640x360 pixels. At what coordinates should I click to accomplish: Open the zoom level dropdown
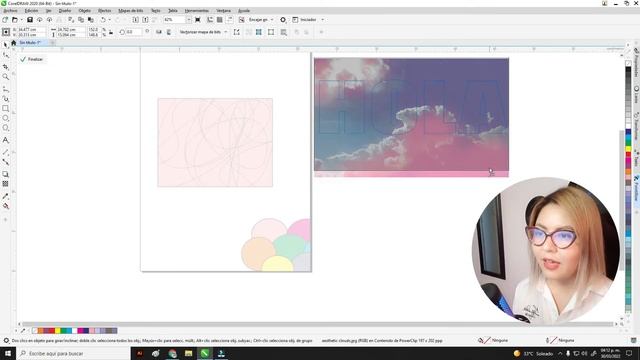point(188,20)
